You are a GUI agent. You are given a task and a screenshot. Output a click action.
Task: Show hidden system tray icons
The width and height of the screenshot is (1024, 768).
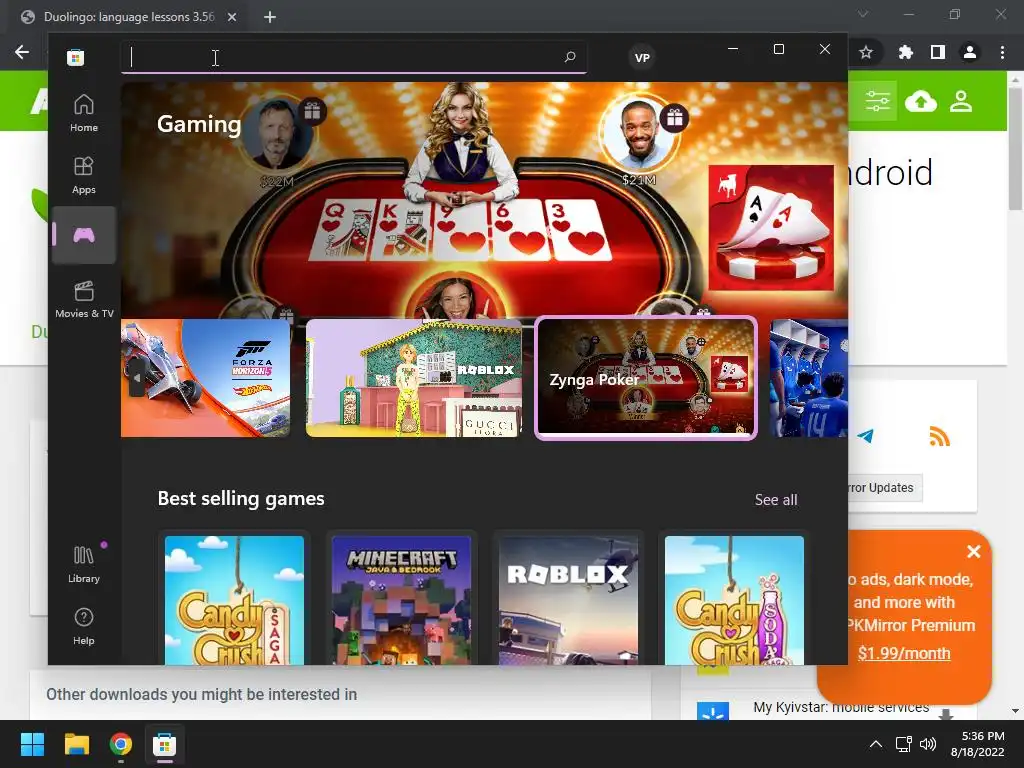point(876,744)
